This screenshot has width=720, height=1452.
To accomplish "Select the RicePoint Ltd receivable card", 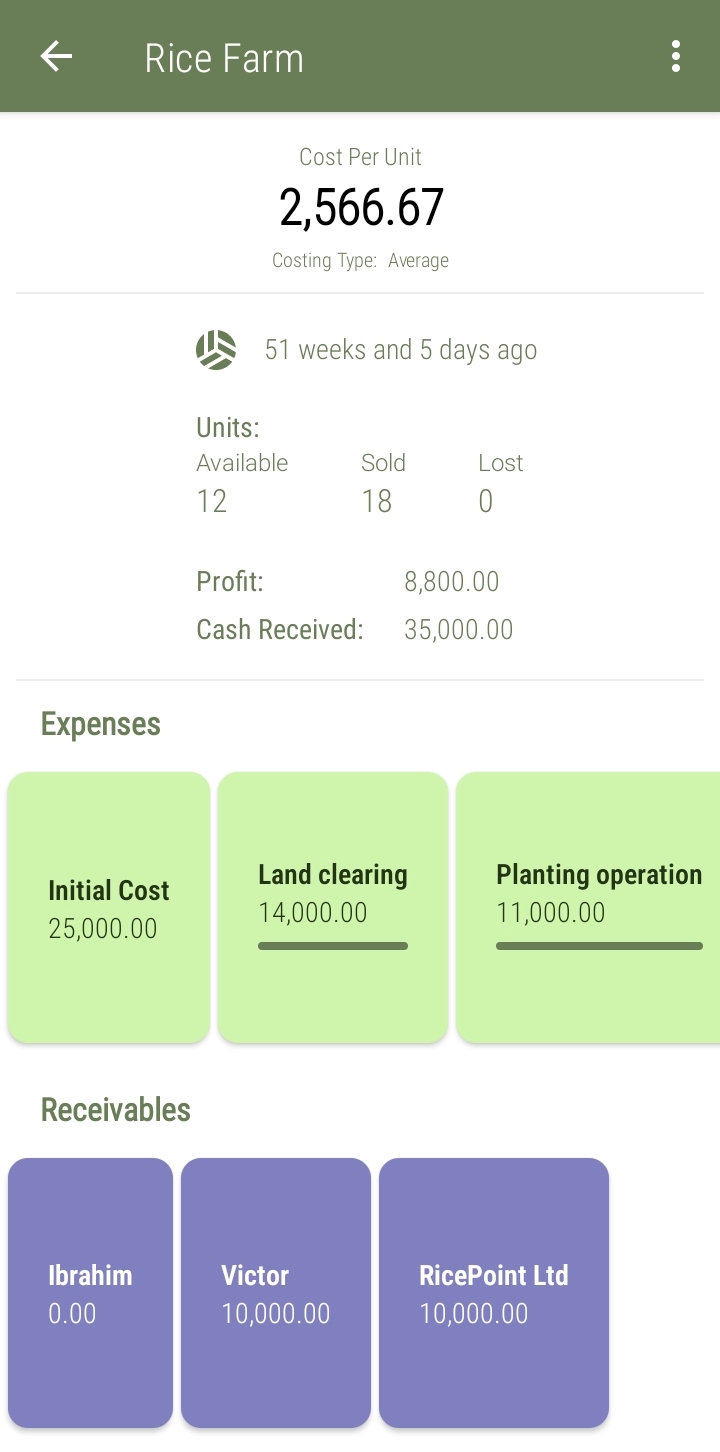I will pos(494,1293).
